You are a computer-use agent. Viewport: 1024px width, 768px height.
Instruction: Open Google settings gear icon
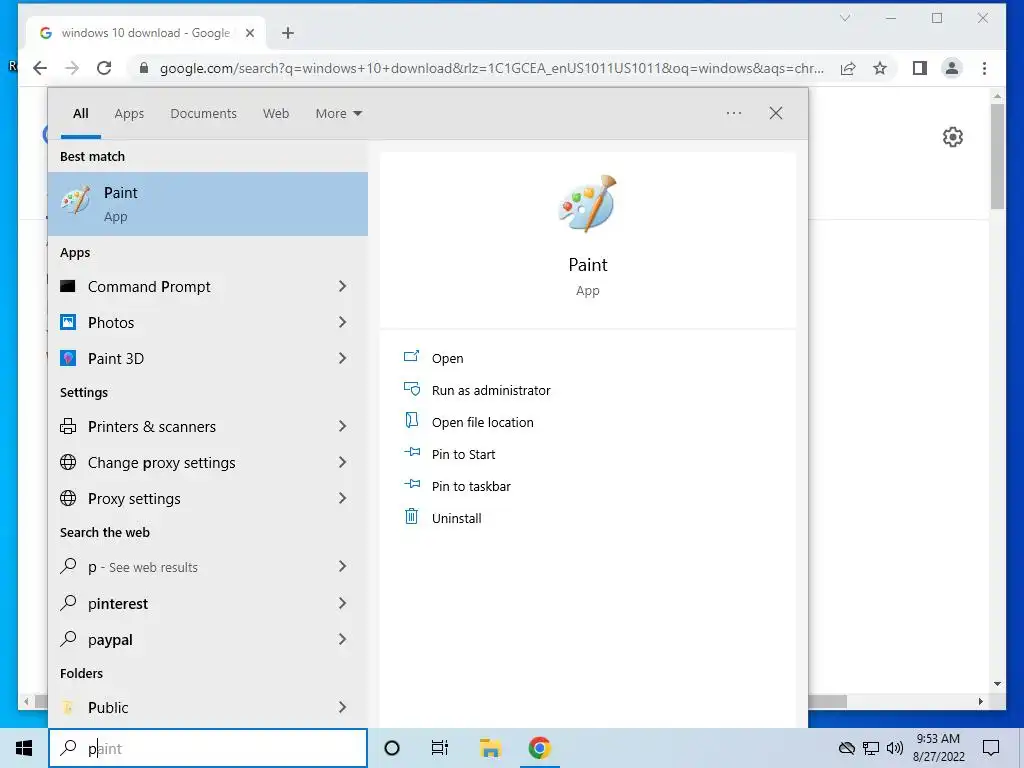tap(953, 137)
